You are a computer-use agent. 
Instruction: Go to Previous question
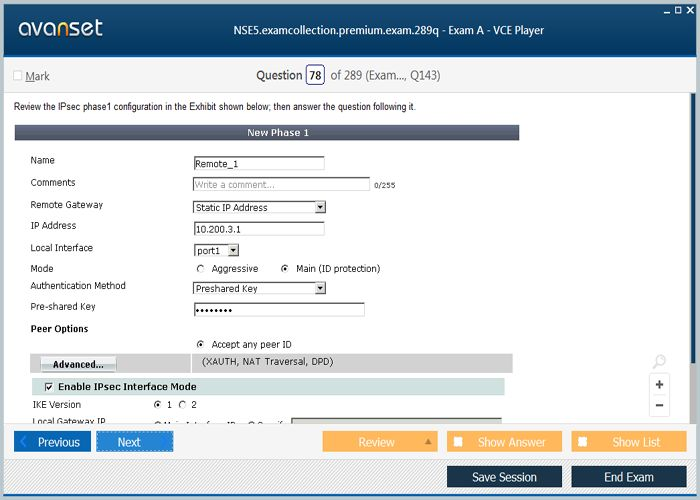[x=53, y=442]
